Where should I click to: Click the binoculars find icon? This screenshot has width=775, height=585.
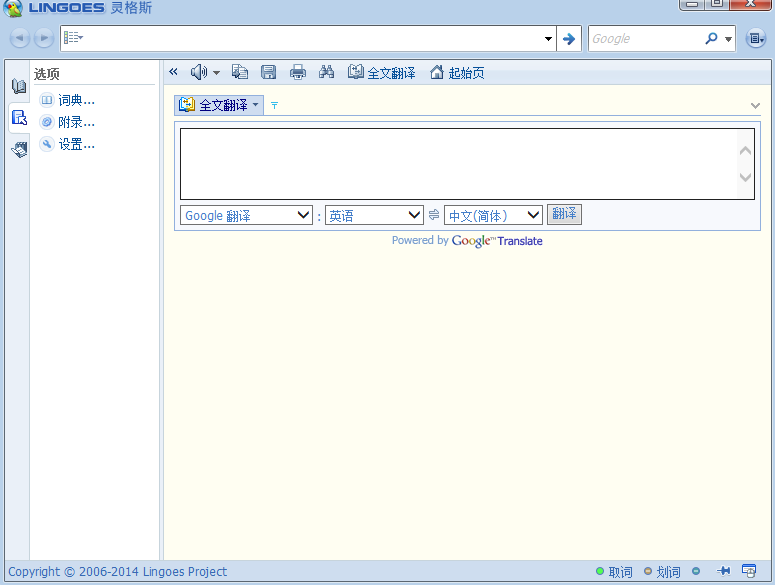coord(326,72)
